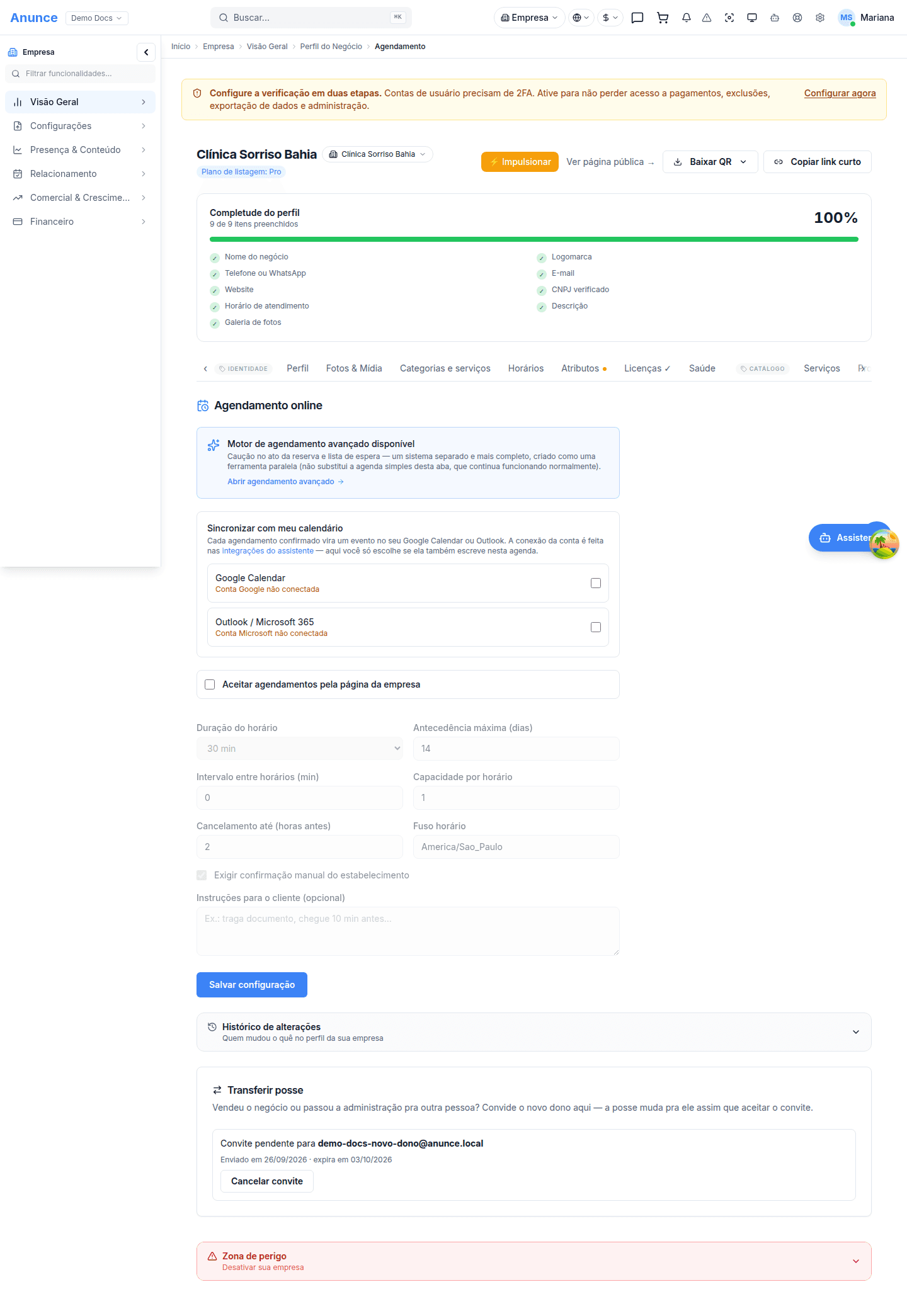This screenshot has width=907, height=1316.
Task: Open the Duração do horário select
Action: [300, 749]
